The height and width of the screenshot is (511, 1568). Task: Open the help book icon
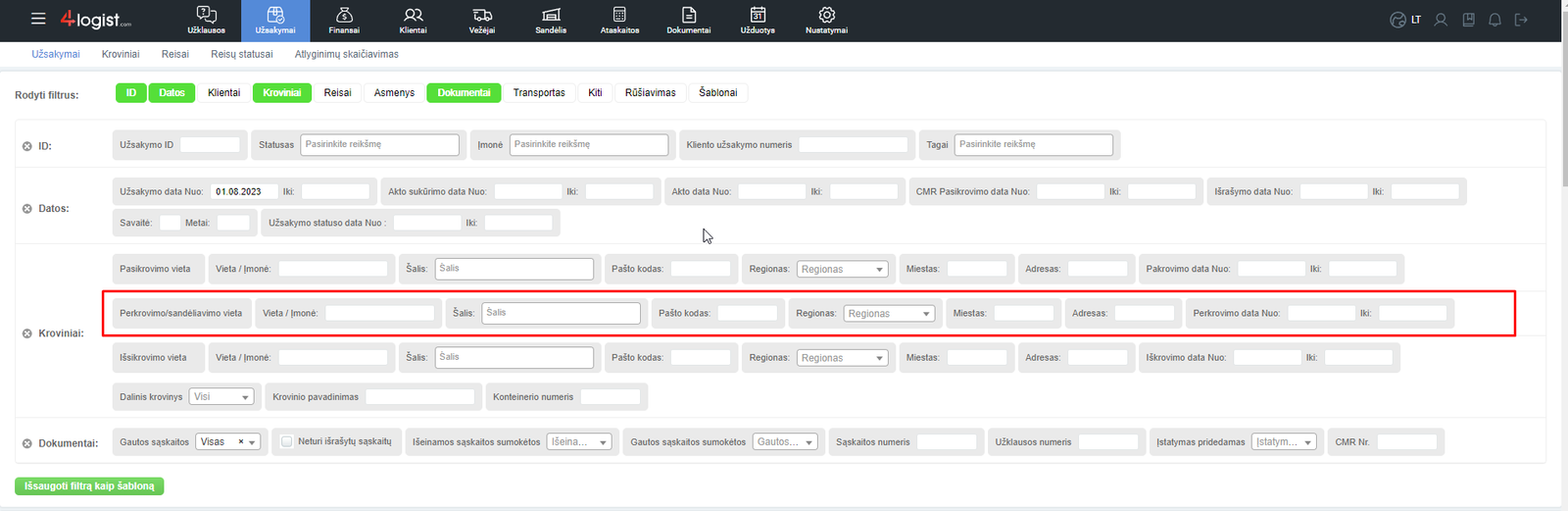[1468, 20]
